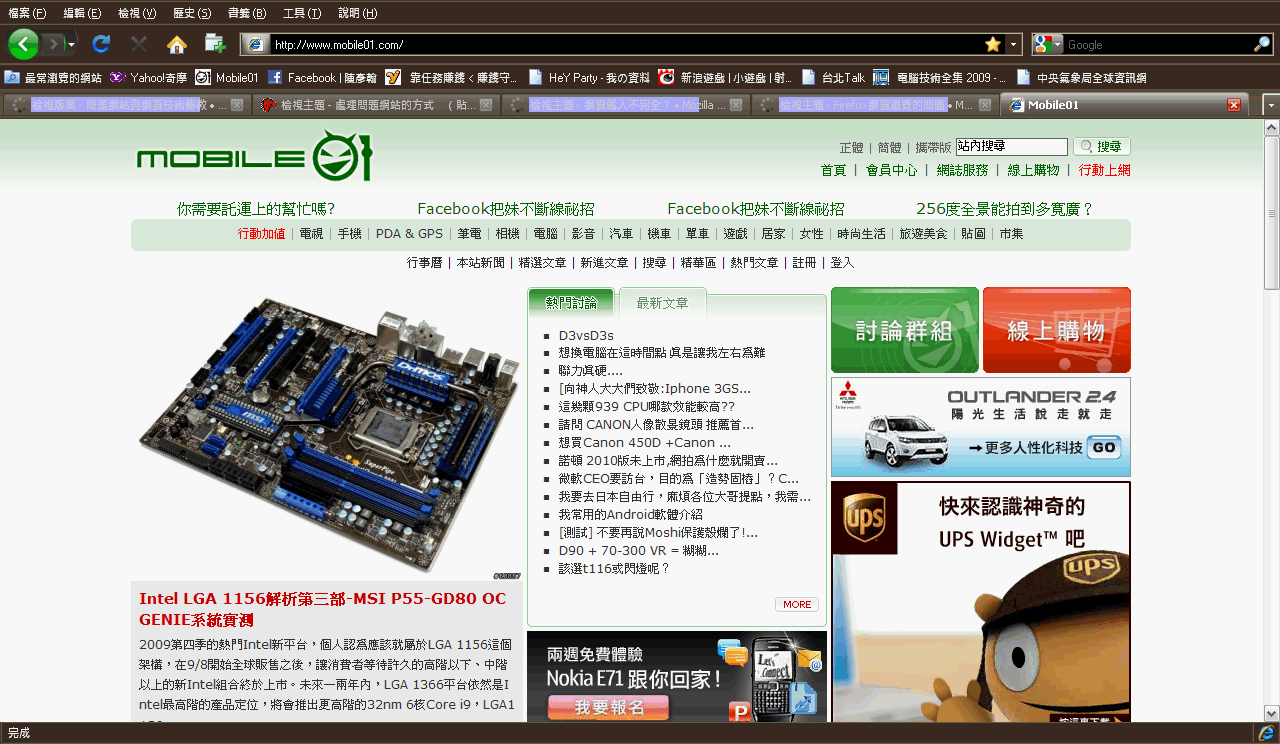The width and height of the screenshot is (1280, 744).
Task: Open the 歷史 menu
Action: click(x=192, y=13)
